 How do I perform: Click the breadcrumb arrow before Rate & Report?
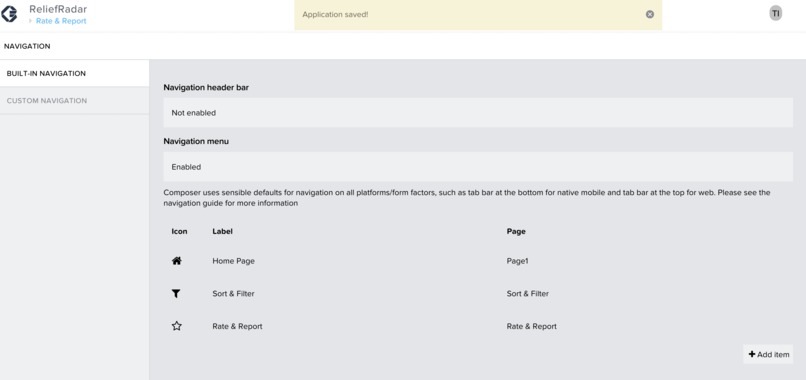point(31,21)
